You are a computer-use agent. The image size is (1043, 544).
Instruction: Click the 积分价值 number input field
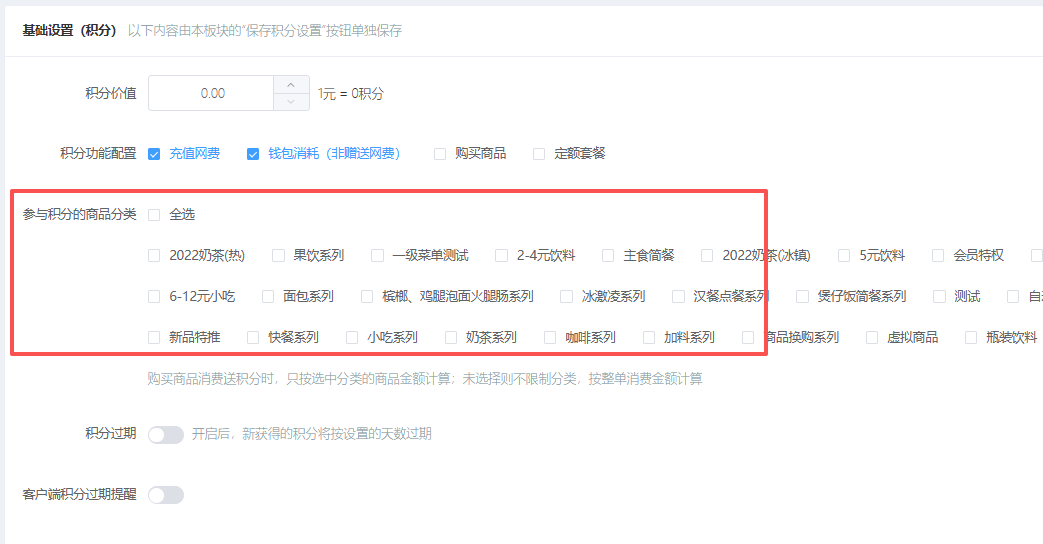[212, 93]
